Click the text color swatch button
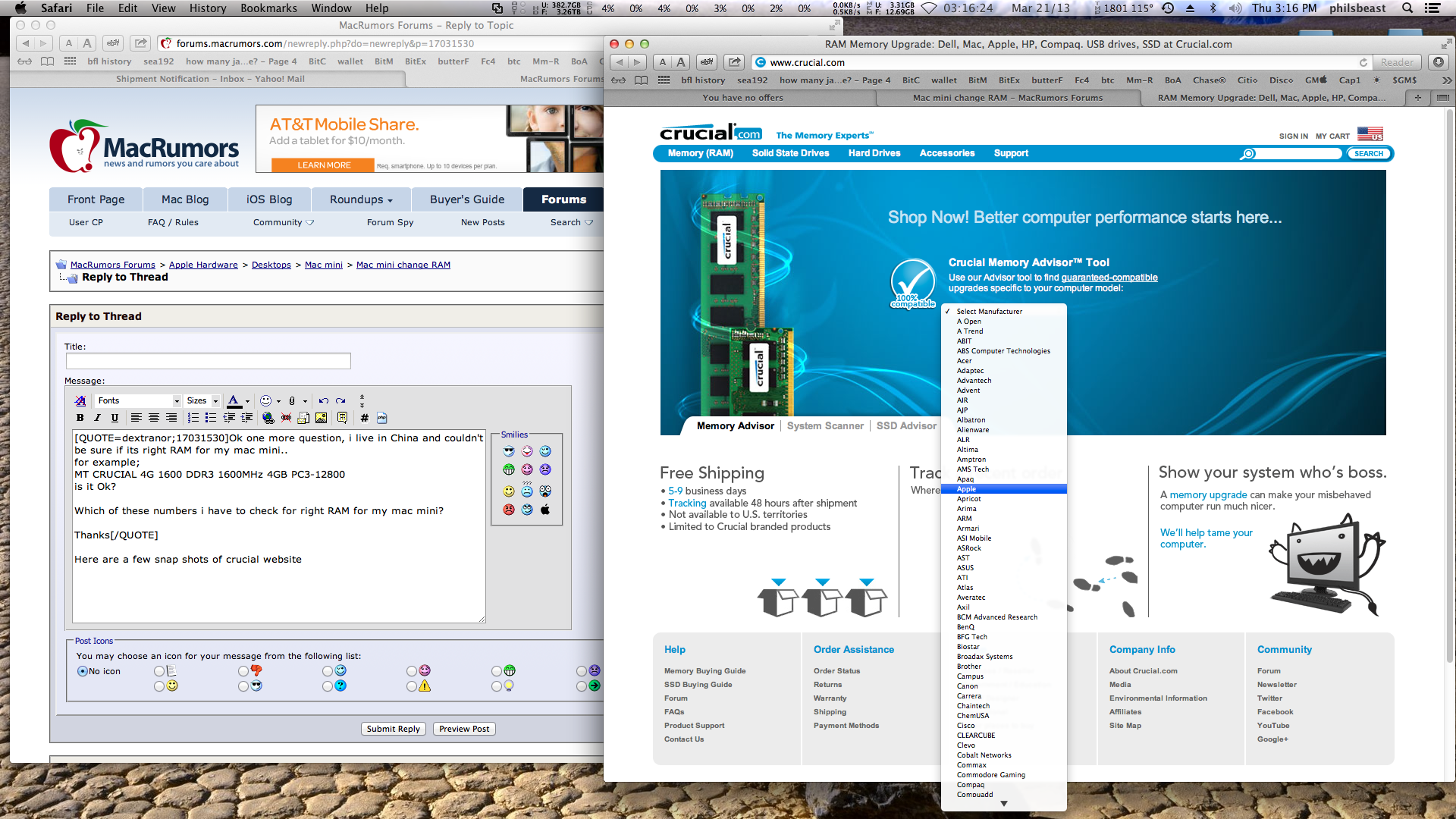The height and width of the screenshot is (819, 1456). [234, 400]
